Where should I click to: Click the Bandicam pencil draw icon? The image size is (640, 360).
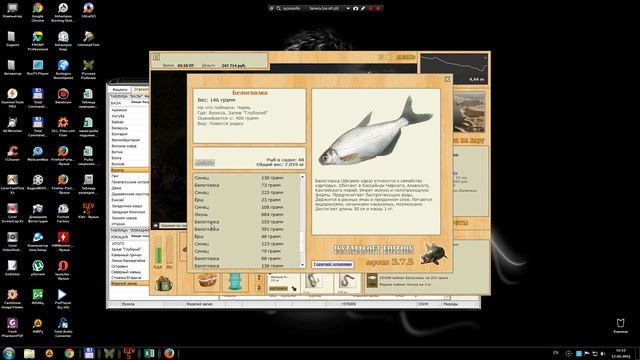[x=362, y=8]
